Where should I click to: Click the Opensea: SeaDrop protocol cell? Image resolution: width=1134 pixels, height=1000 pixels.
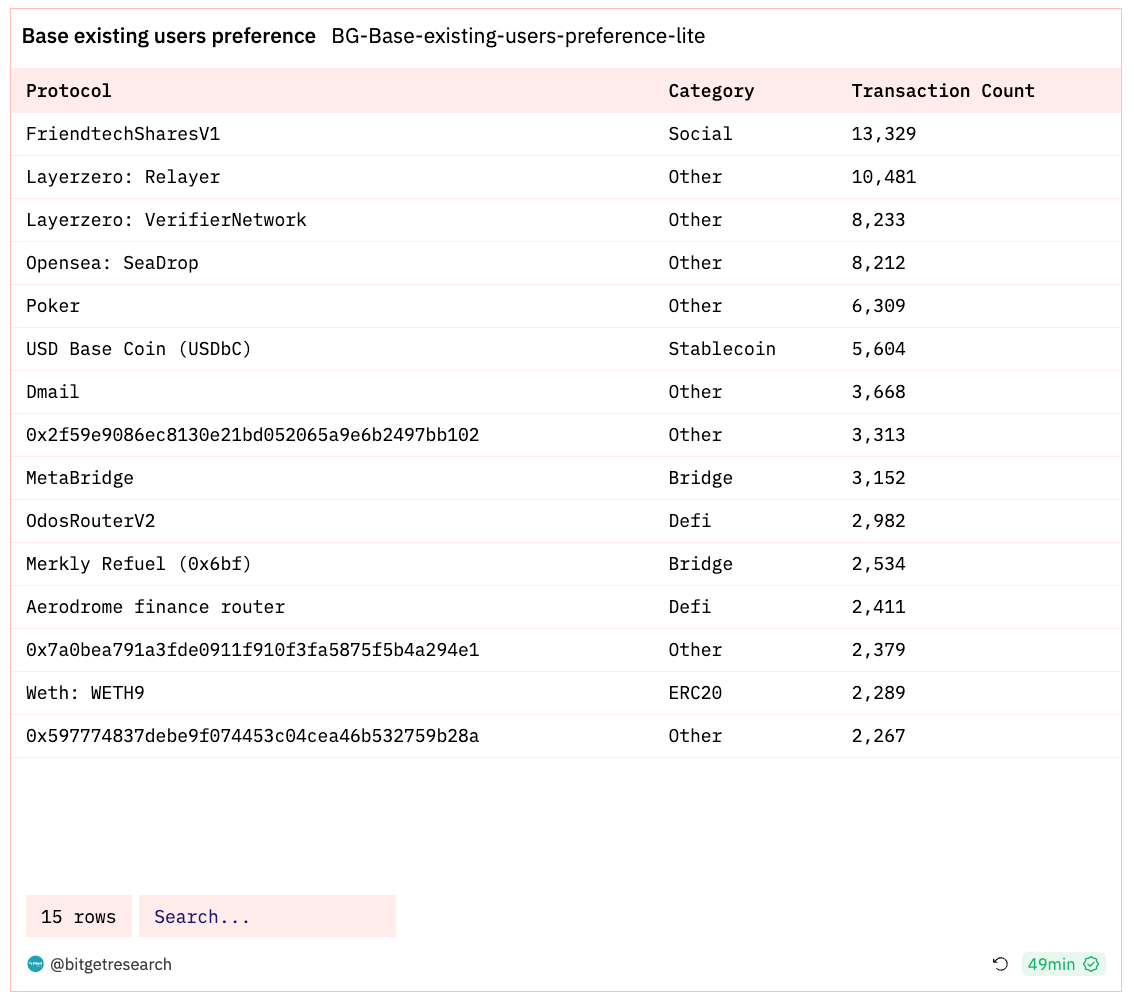tap(112, 263)
